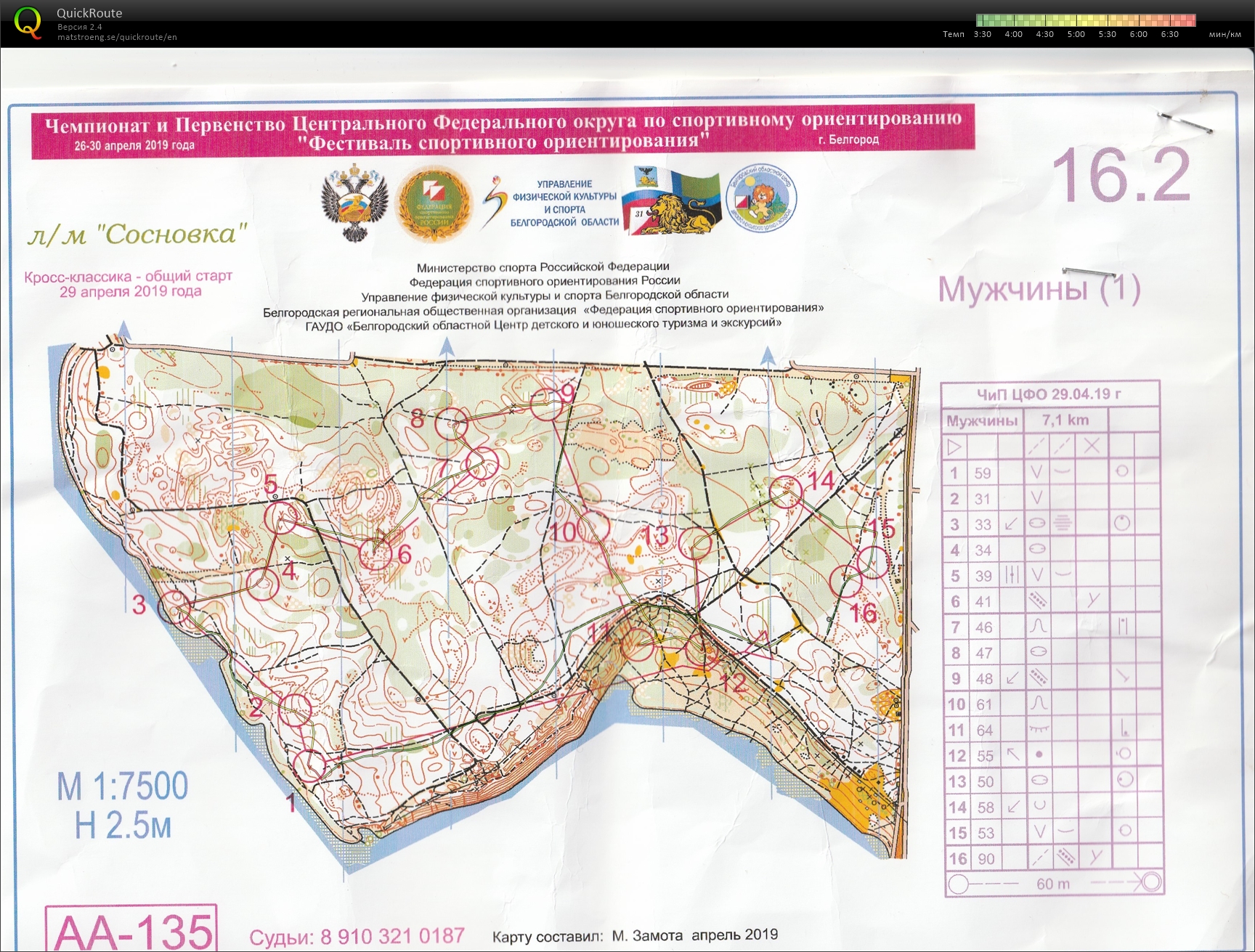The height and width of the screenshot is (952, 1255).
Task: Click control circle 14 on the map
Action: pyautogui.click(x=785, y=492)
